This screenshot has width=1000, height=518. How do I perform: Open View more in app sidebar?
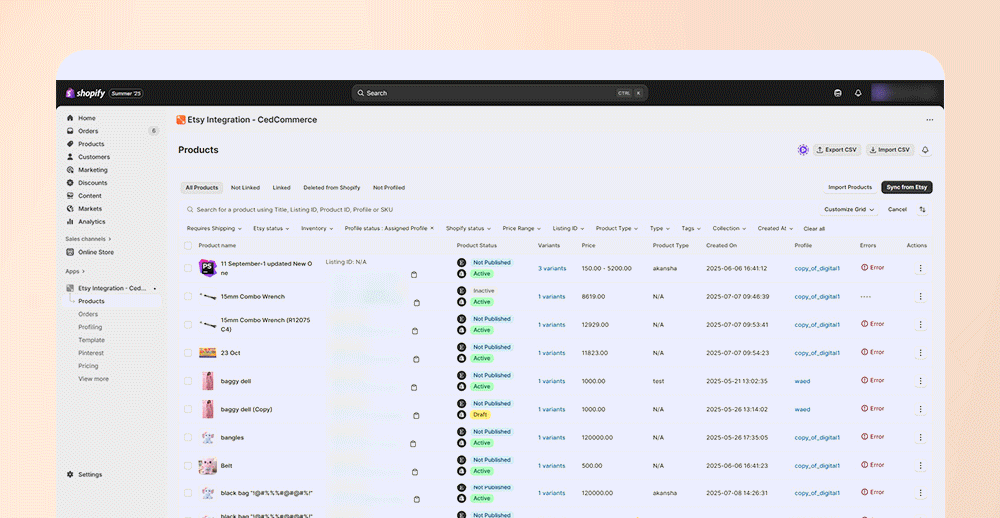[x=93, y=379]
